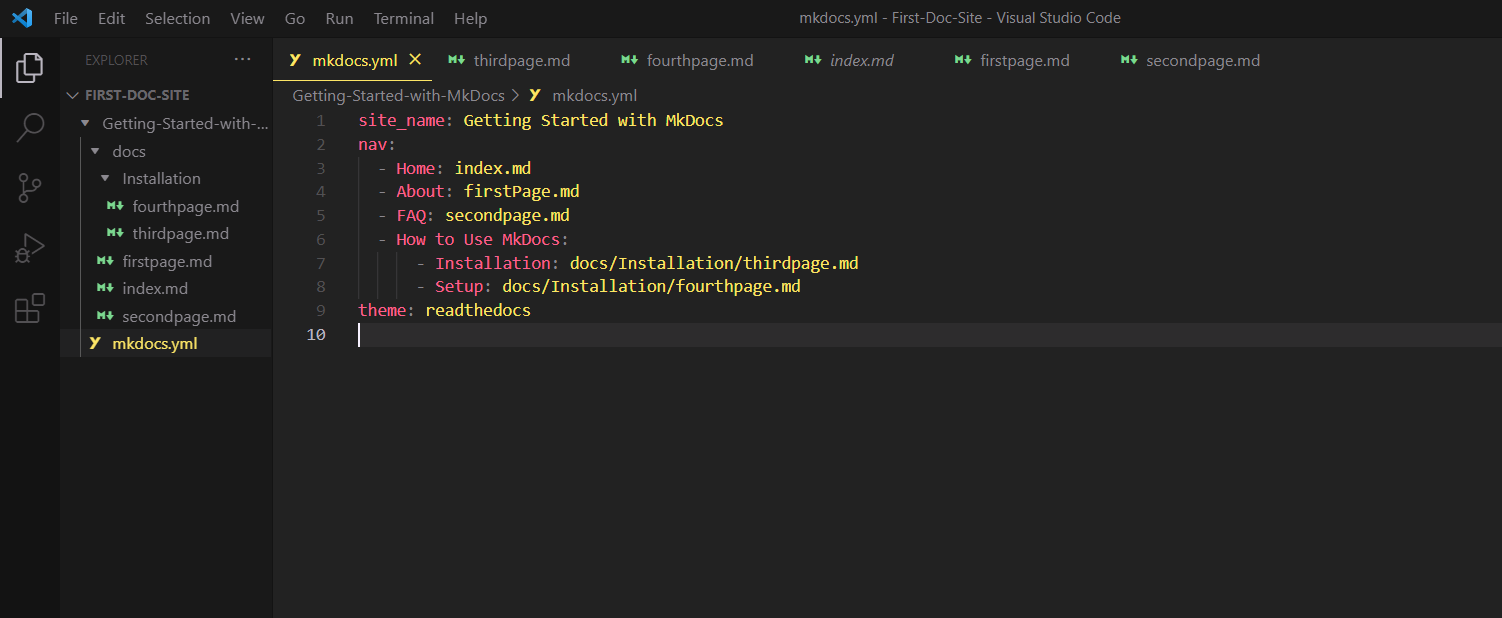The height and width of the screenshot is (618, 1502).
Task: Open the View menu
Action: [x=247, y=18]
